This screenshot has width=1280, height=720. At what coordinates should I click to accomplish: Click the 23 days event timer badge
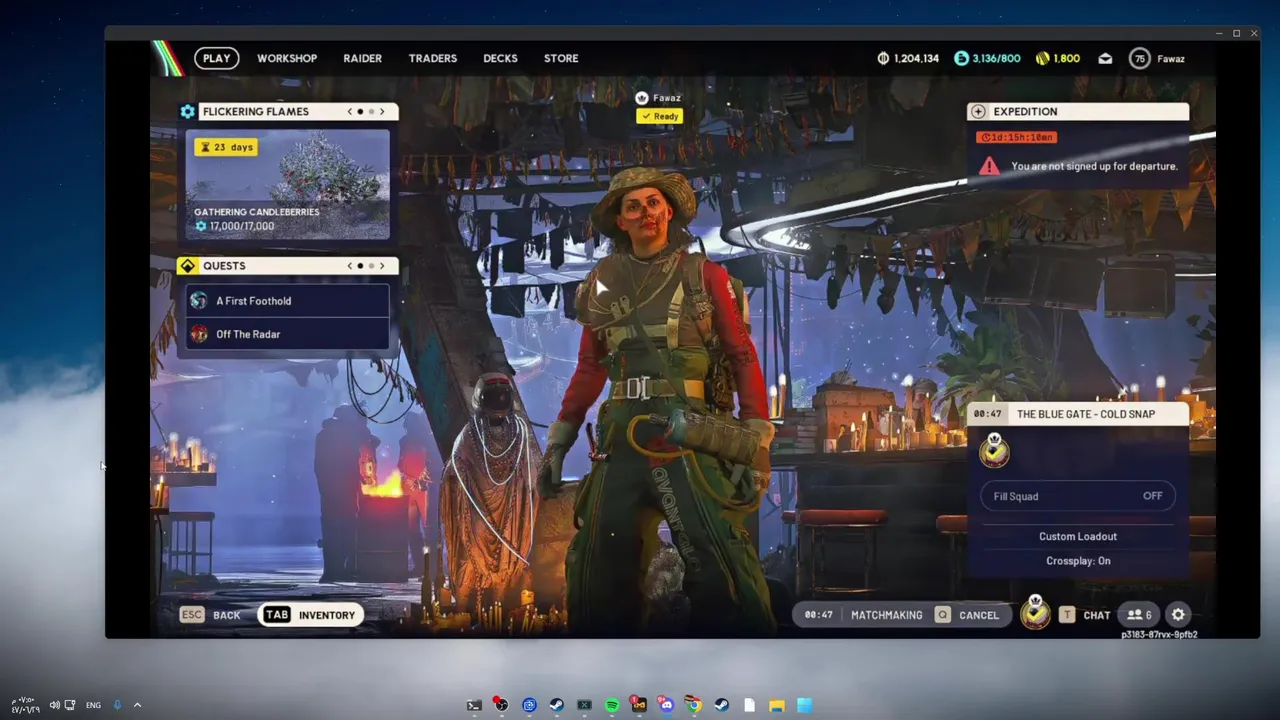(228, 147)
